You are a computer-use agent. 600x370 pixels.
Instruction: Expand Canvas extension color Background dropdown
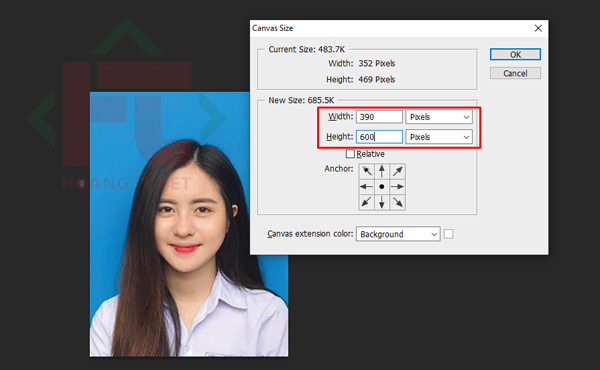pos(398,234)
